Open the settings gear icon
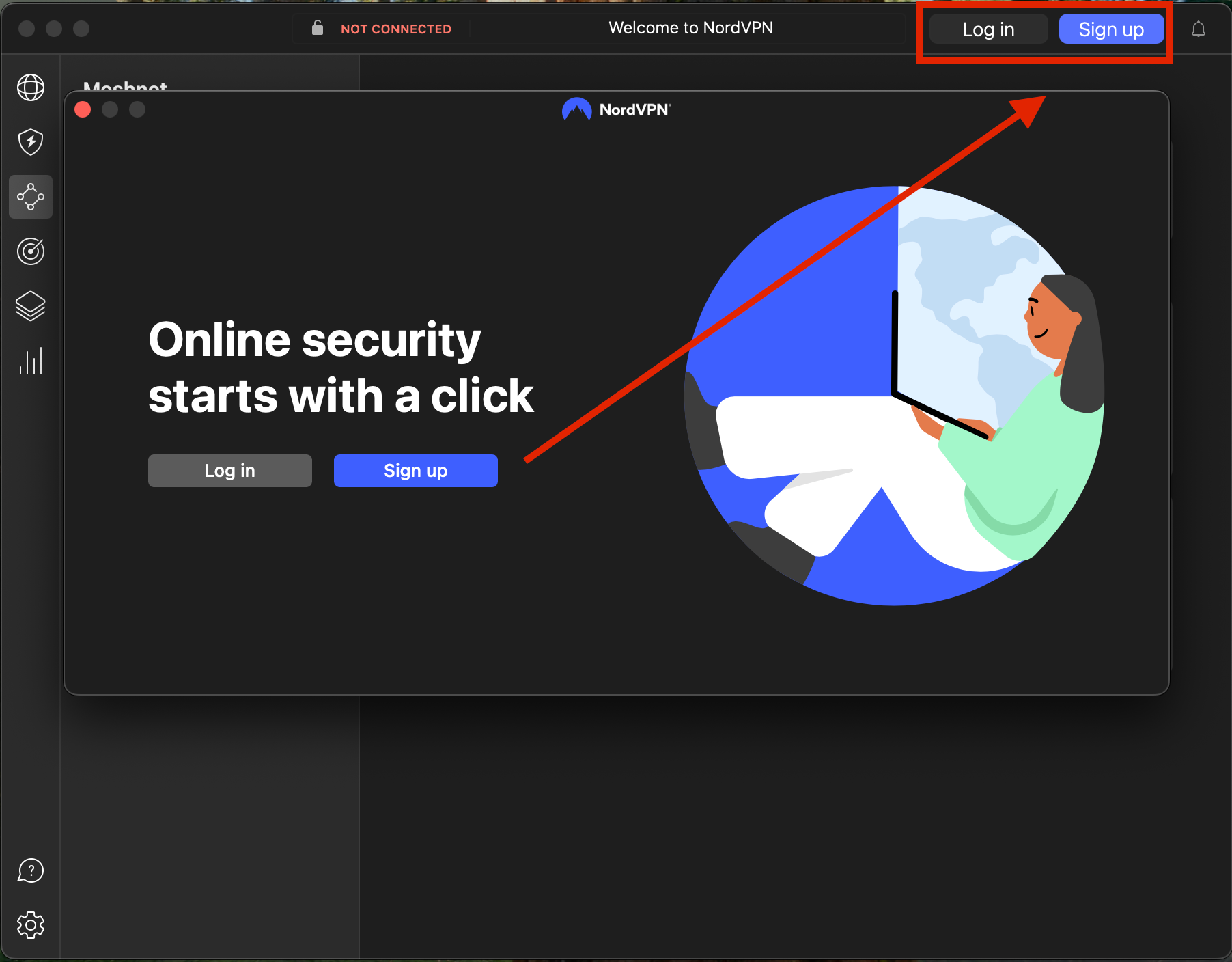 click(31, 925)
